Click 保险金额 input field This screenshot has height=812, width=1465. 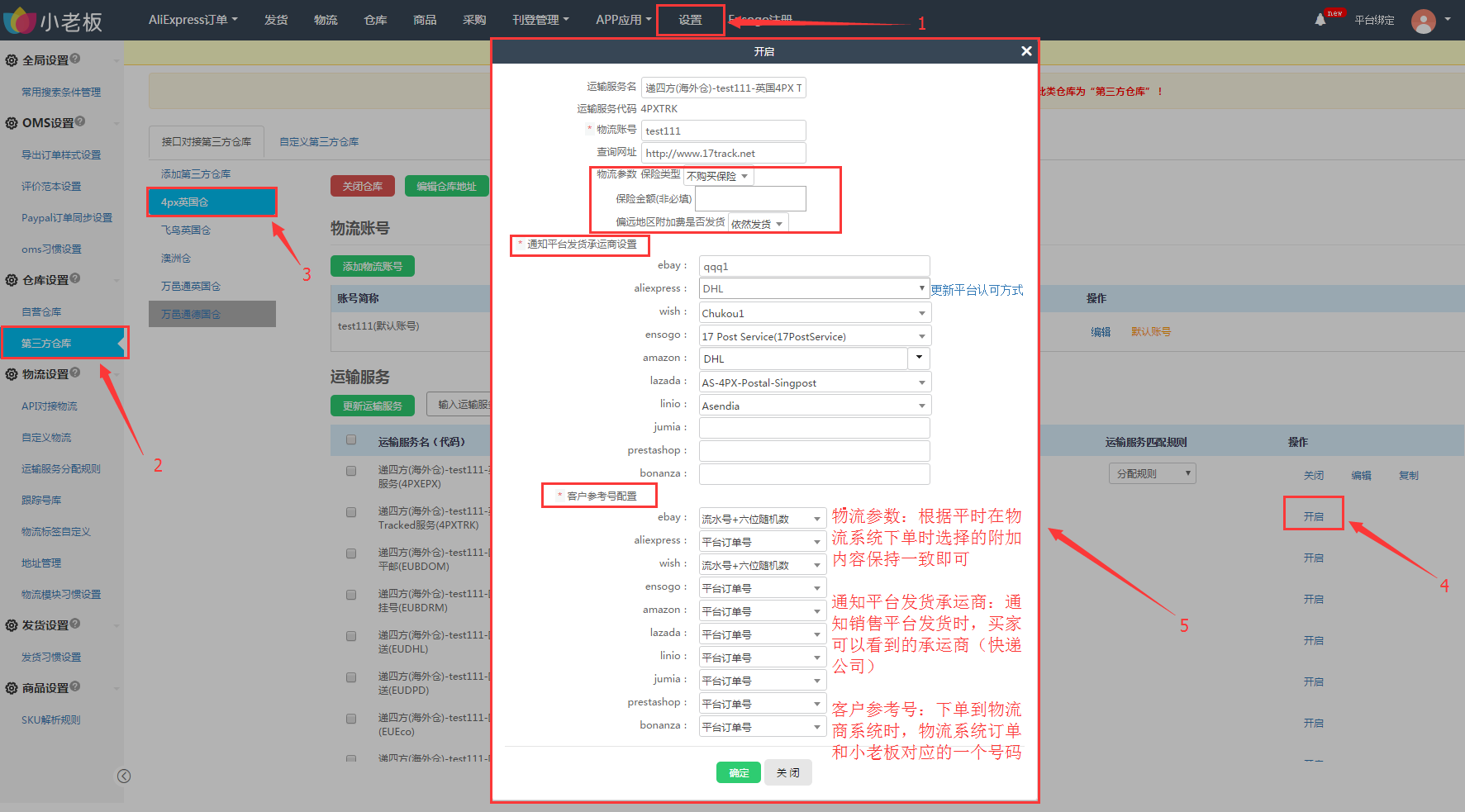[750, 198]
